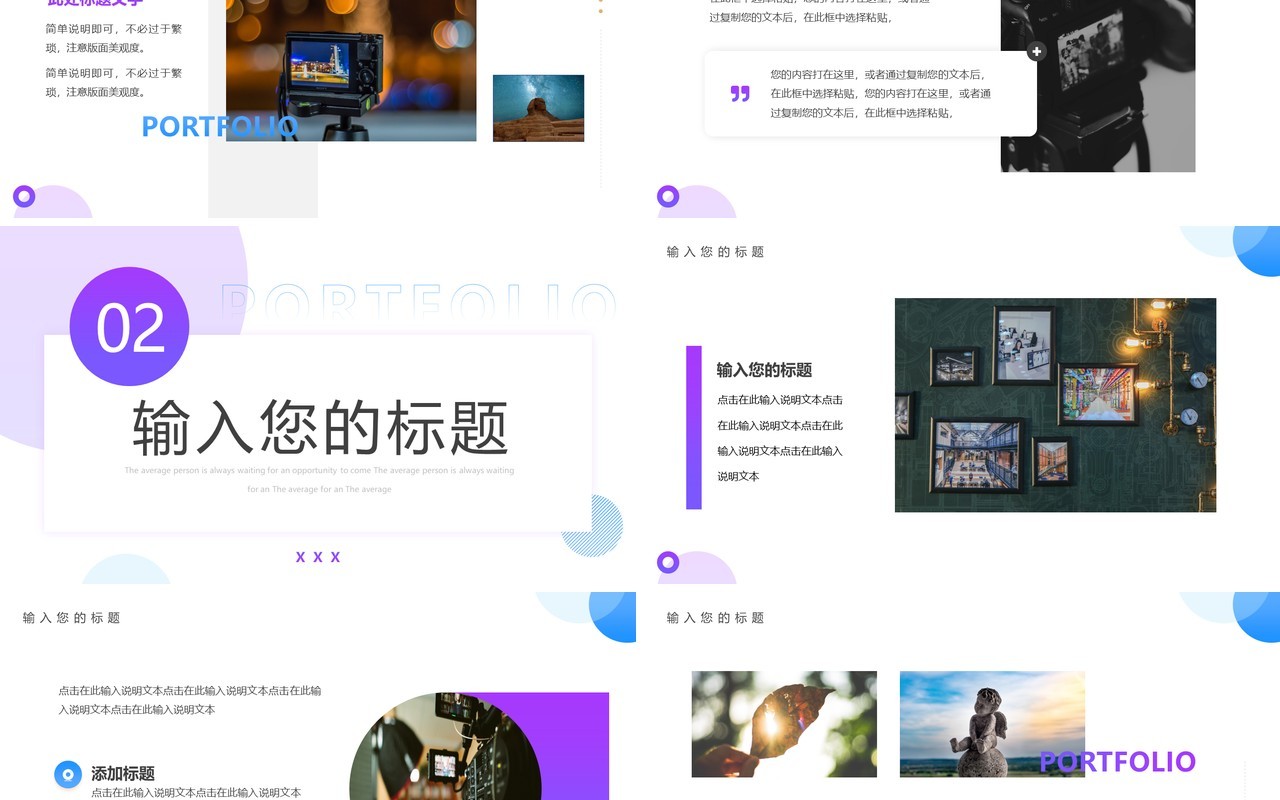The height and width of the screenshot is (800, 1280).
Task: Click the 说明文本 paragraph beside the purple bar
Action: [780, 438]
